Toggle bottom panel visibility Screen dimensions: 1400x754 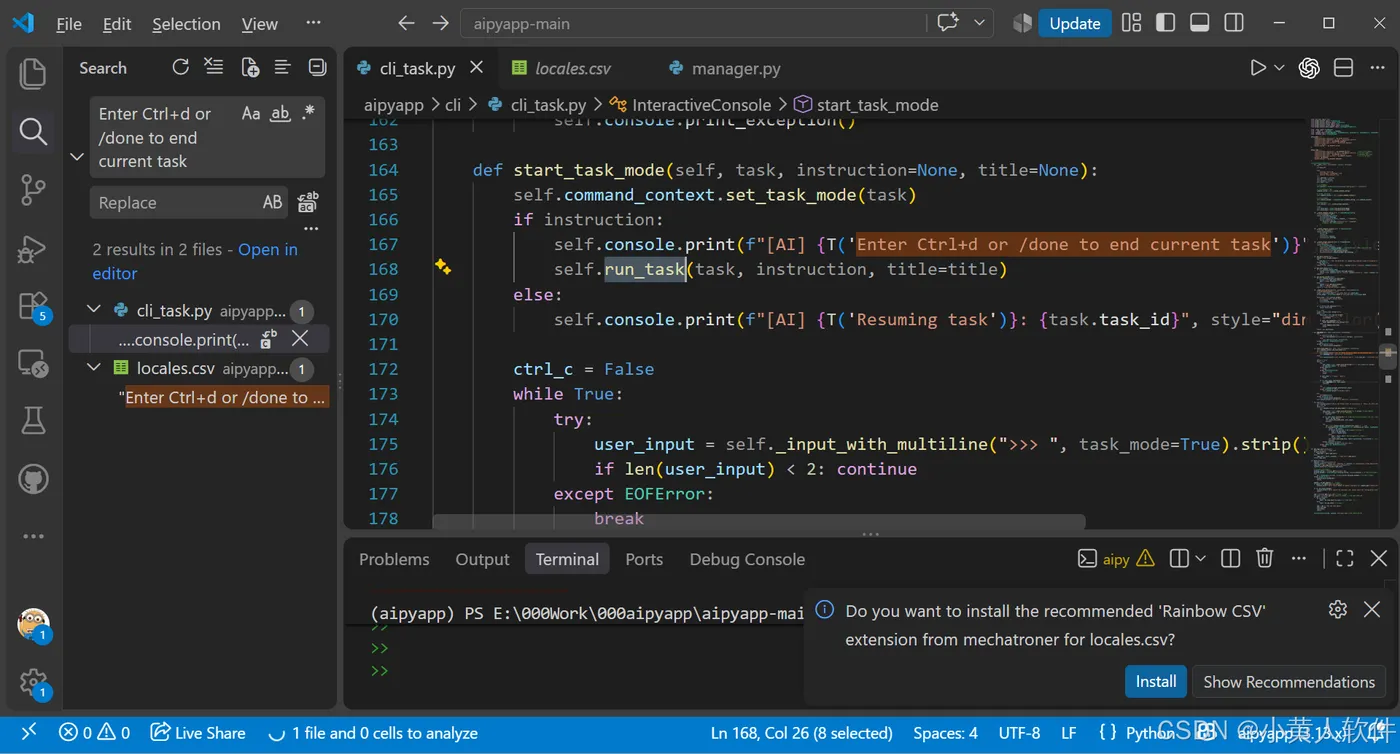point(1200,23)
